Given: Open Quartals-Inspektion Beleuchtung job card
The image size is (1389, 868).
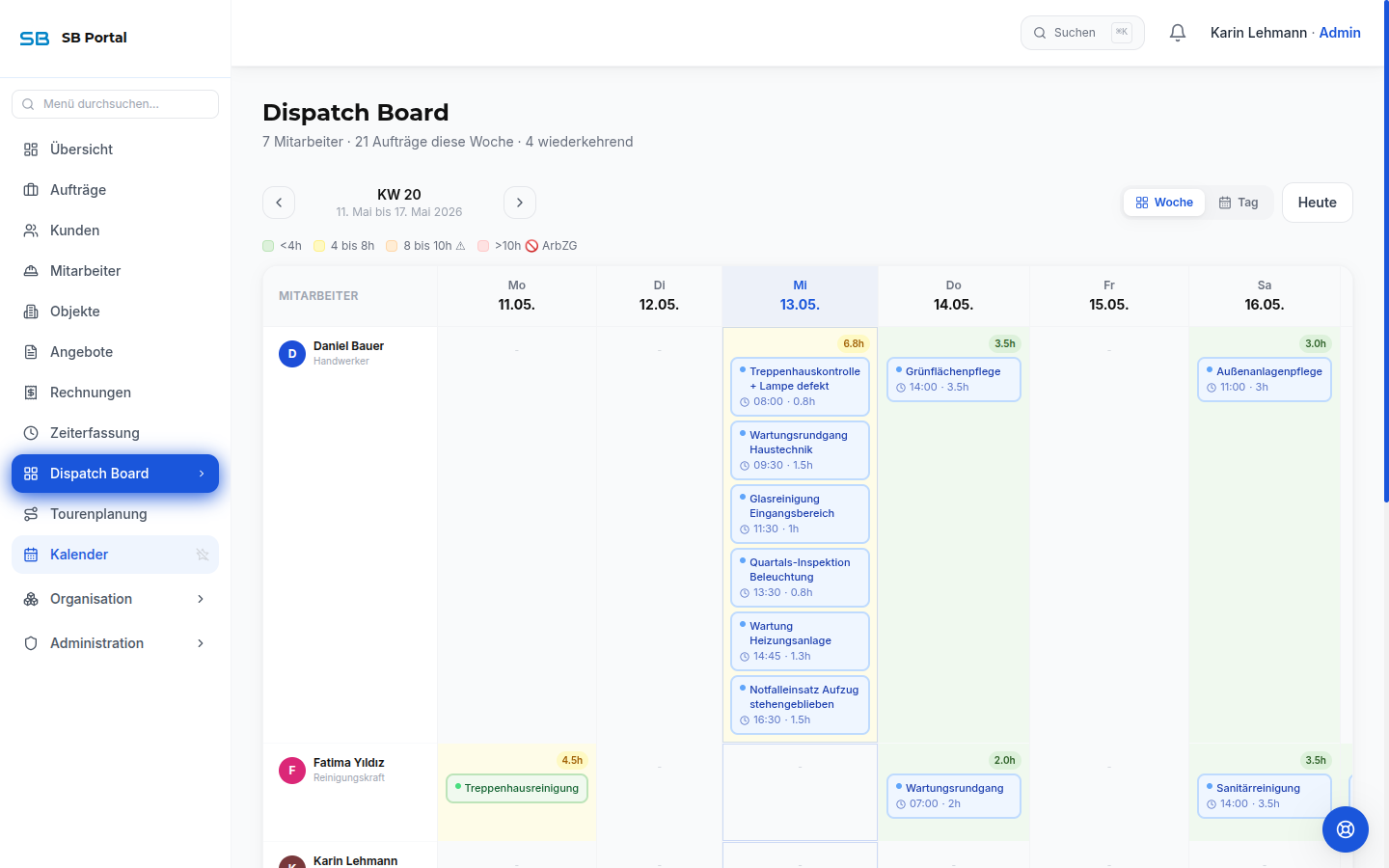Looking at the screenshot, I should click(x=800, y=578).
